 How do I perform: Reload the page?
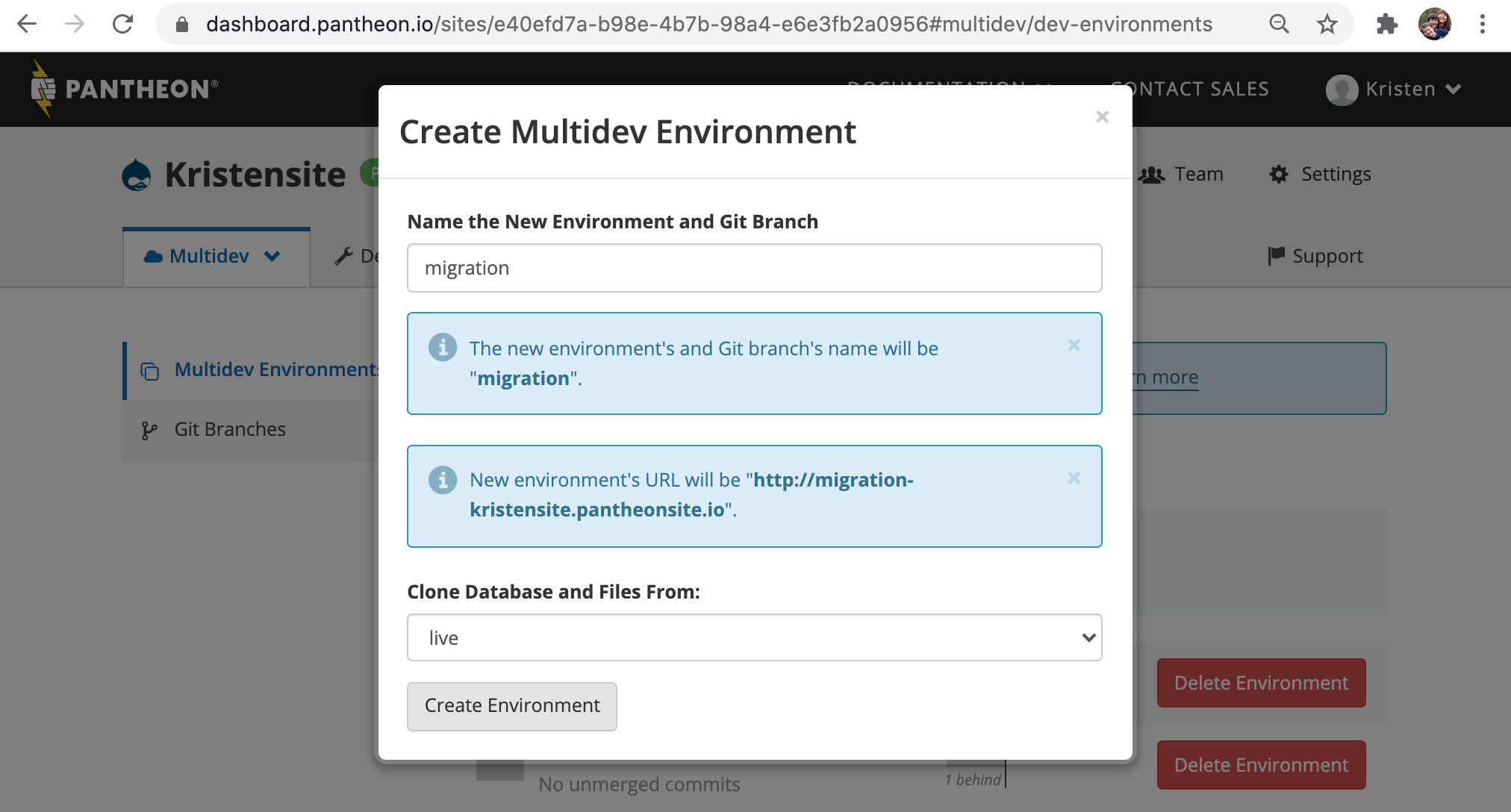(x=122, y=24)
